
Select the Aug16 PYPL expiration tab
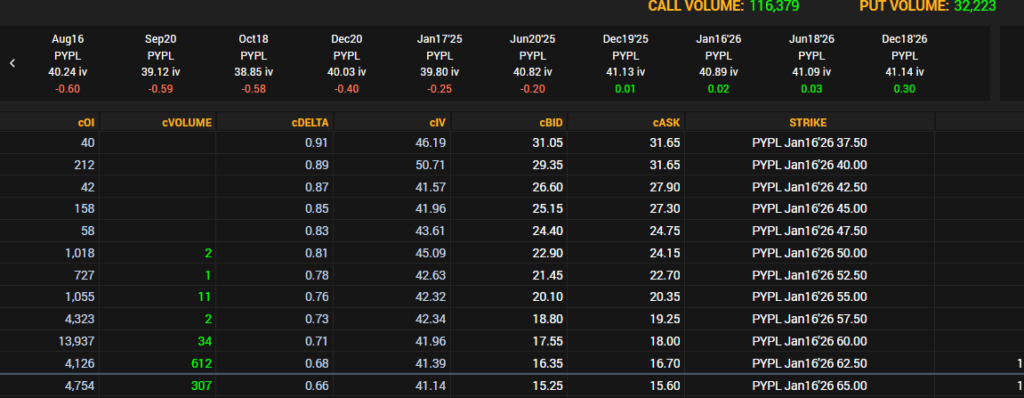[x=67, y=63]
